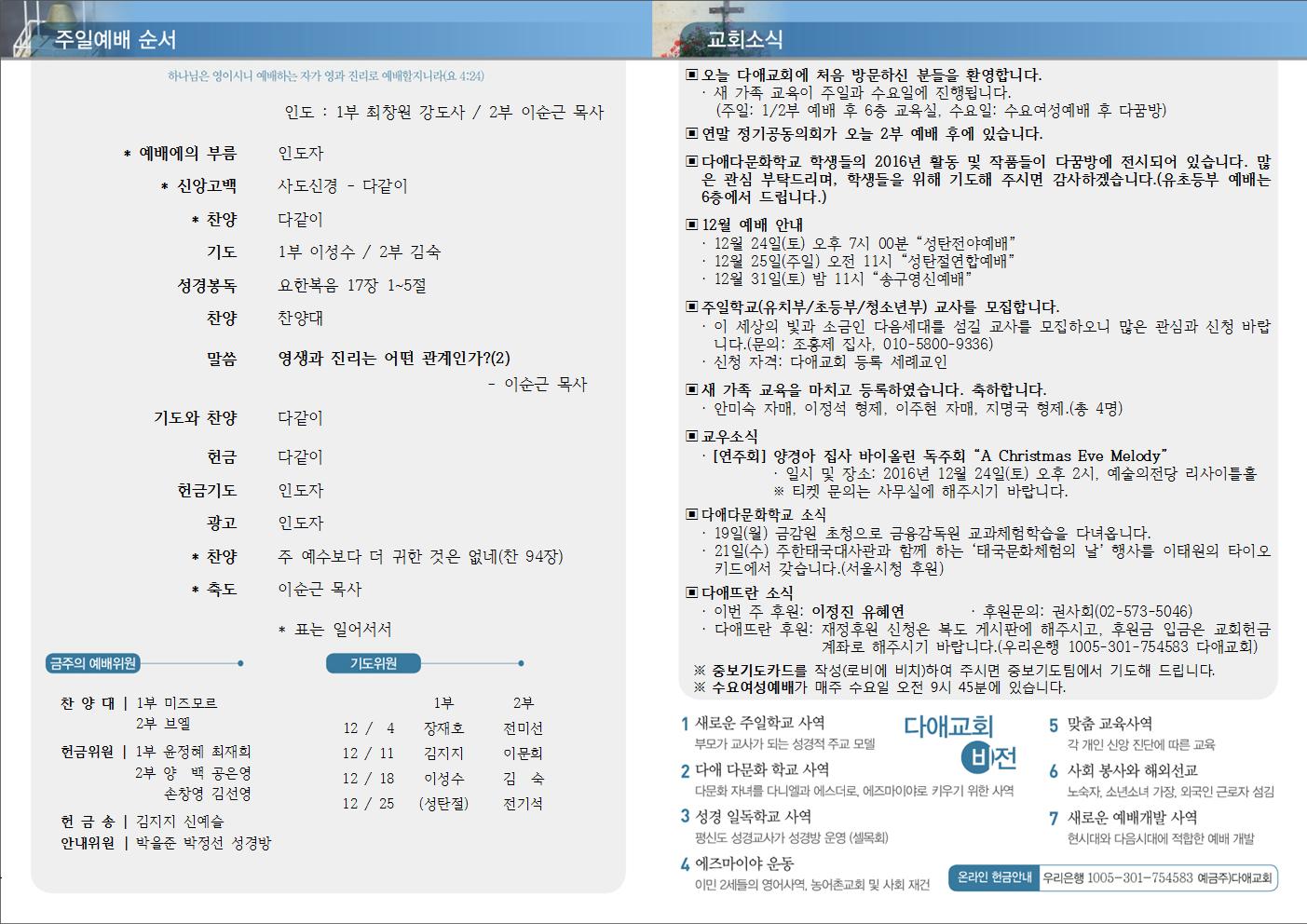
Task: Click the square bullet beside 12월 예배 안내
Action: [x=691, y=224]
